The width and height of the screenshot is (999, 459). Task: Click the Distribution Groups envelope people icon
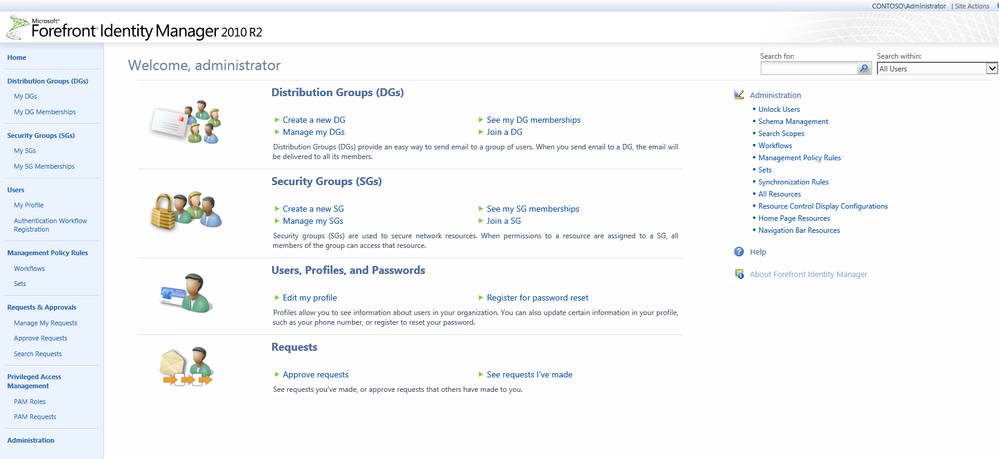[185, 121]
